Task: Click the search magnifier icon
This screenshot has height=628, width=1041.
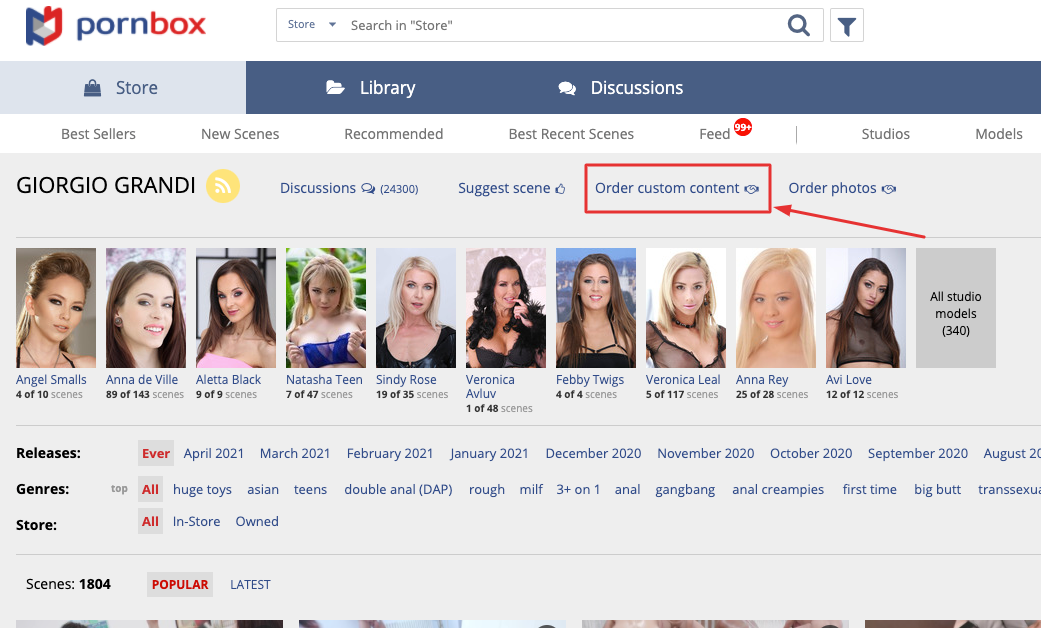Action: 798,26
